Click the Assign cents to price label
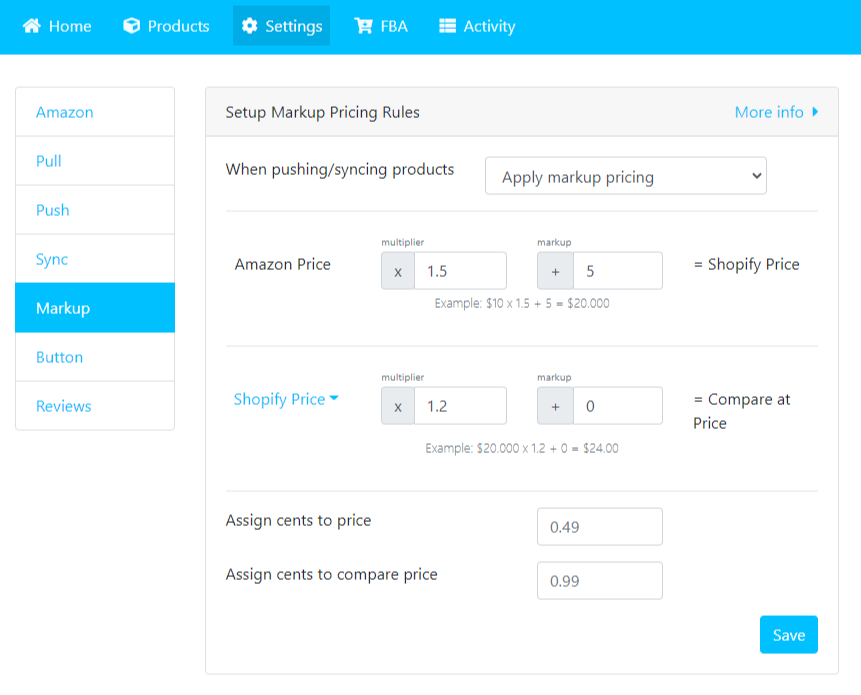 coord(298,520)
